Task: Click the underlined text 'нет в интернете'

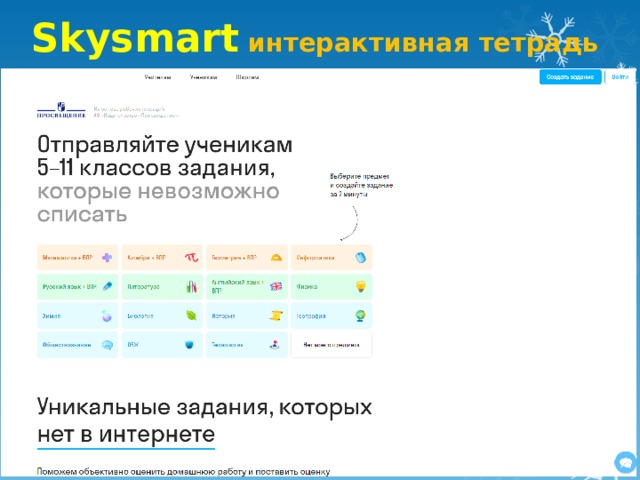Action: pyautogui.click(x=126, y=434)
